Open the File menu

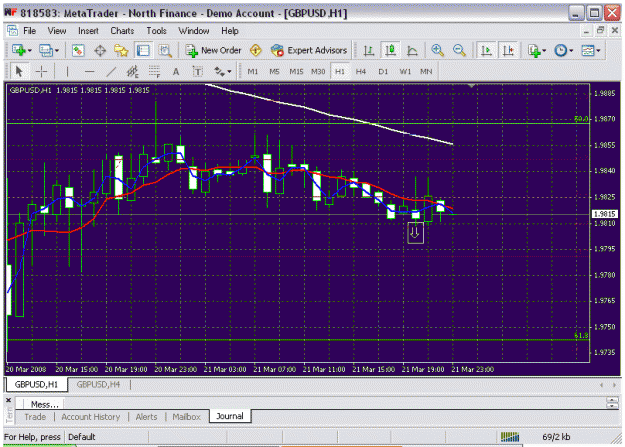pyautogui.click(x=29, y=31)
